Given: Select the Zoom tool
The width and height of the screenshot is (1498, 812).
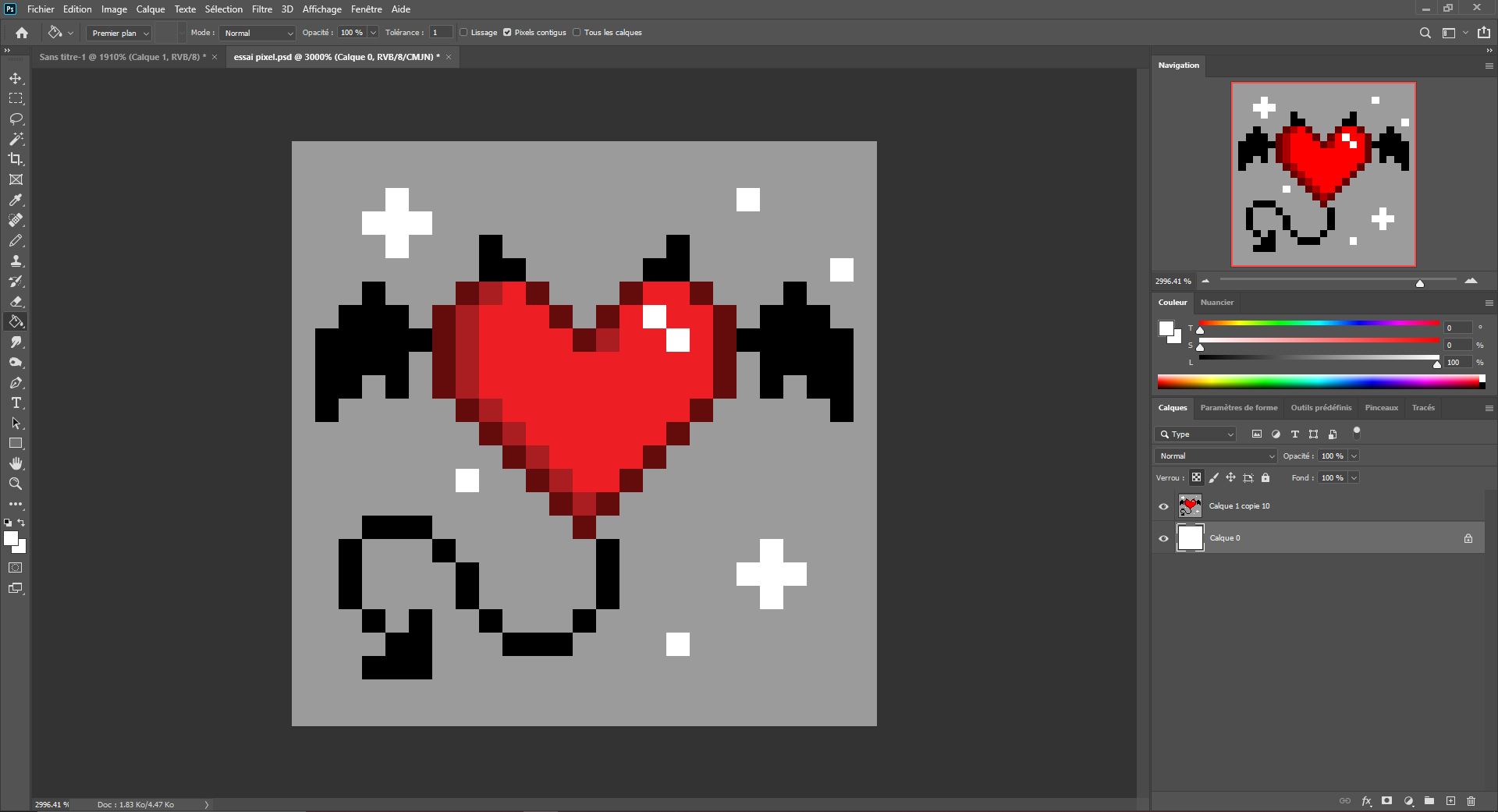Looking at the screenshot, I should [16, 484].
